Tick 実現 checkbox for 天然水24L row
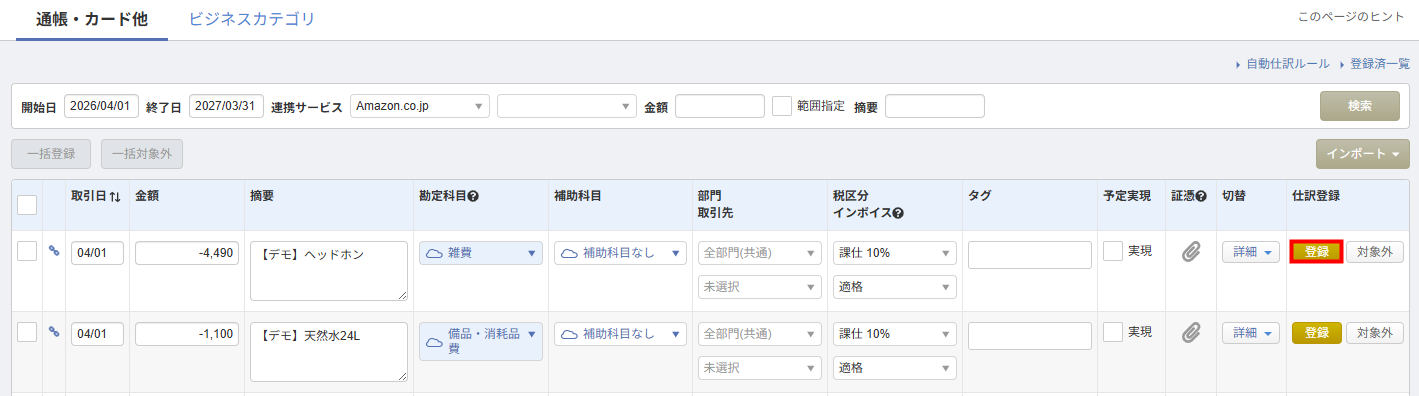1419x396 pixels. click(1112, 333)
